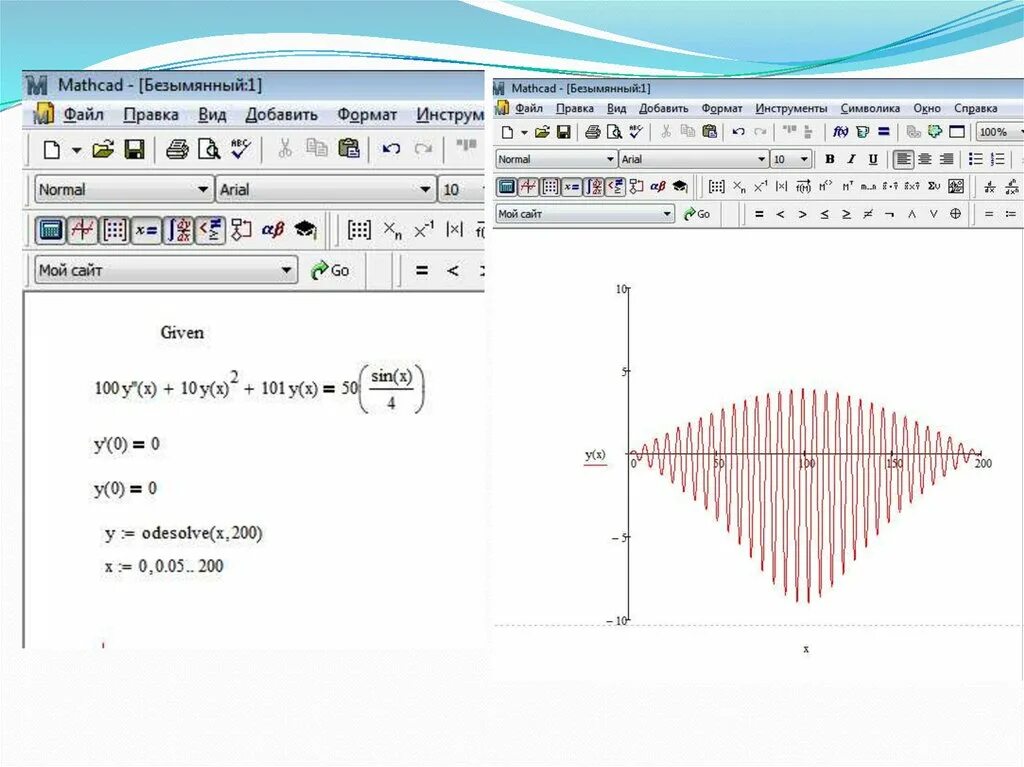Open Print Preview in left Mathcad window
The height and width of the screenshot is (767, 1024).
click(209, 149)
